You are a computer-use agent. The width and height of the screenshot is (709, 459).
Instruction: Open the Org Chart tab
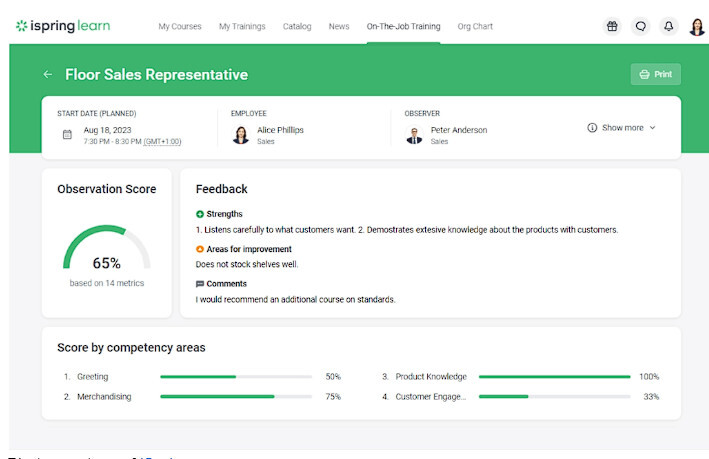click(475, 26)
